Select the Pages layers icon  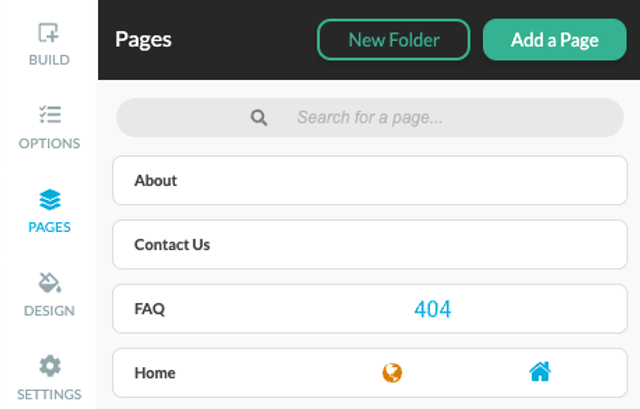(x=50, y=200)
